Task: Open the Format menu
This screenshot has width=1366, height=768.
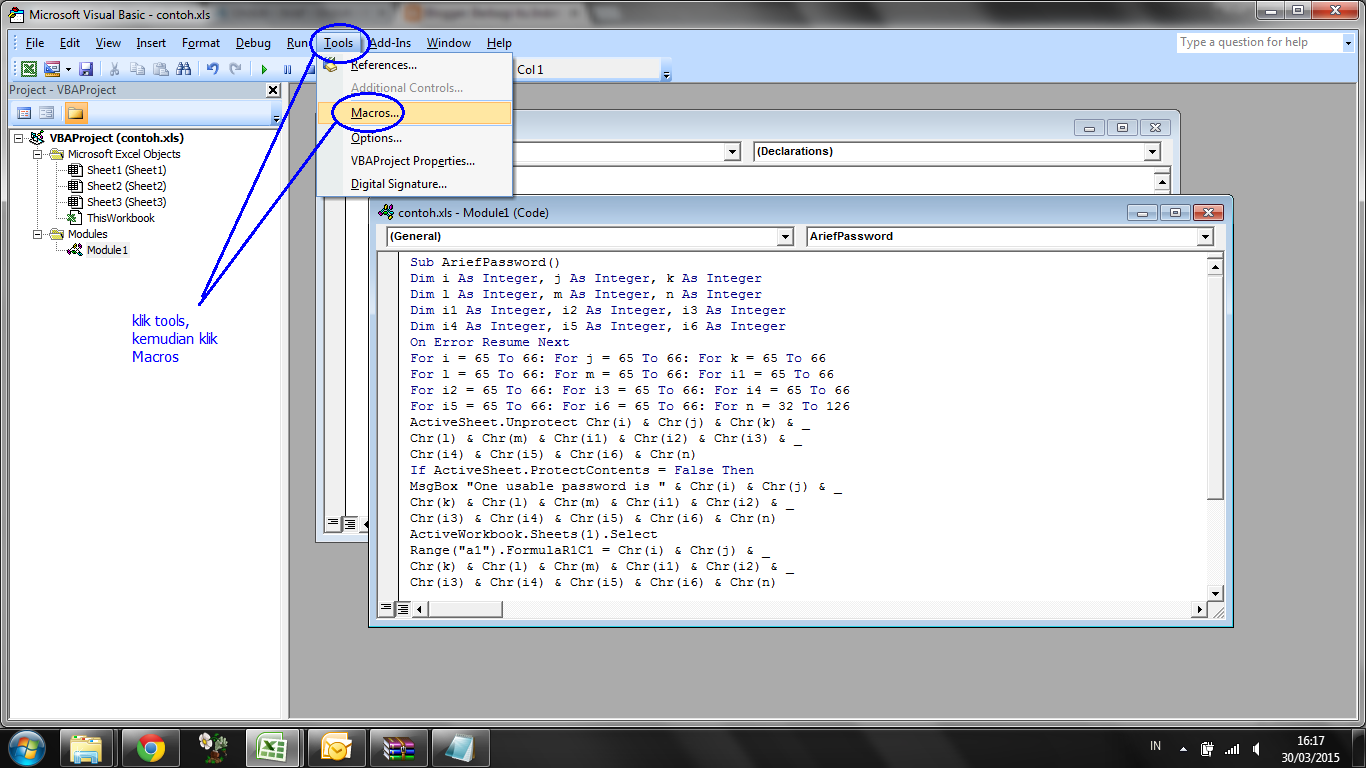Action: (201, 43)
